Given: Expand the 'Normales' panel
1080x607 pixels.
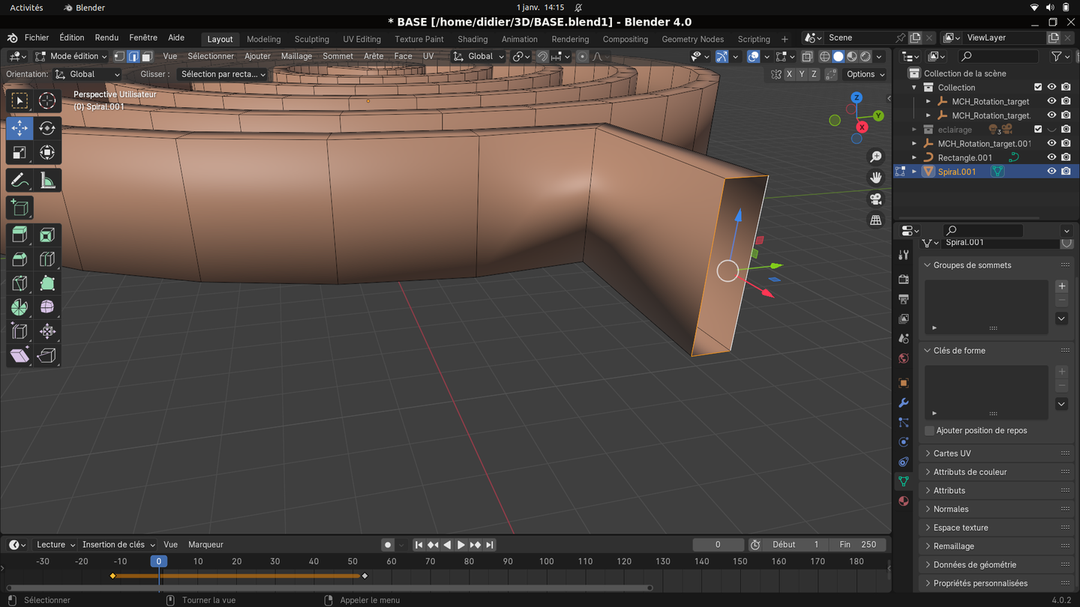Looking at the screenshot, I should (950, 509).
